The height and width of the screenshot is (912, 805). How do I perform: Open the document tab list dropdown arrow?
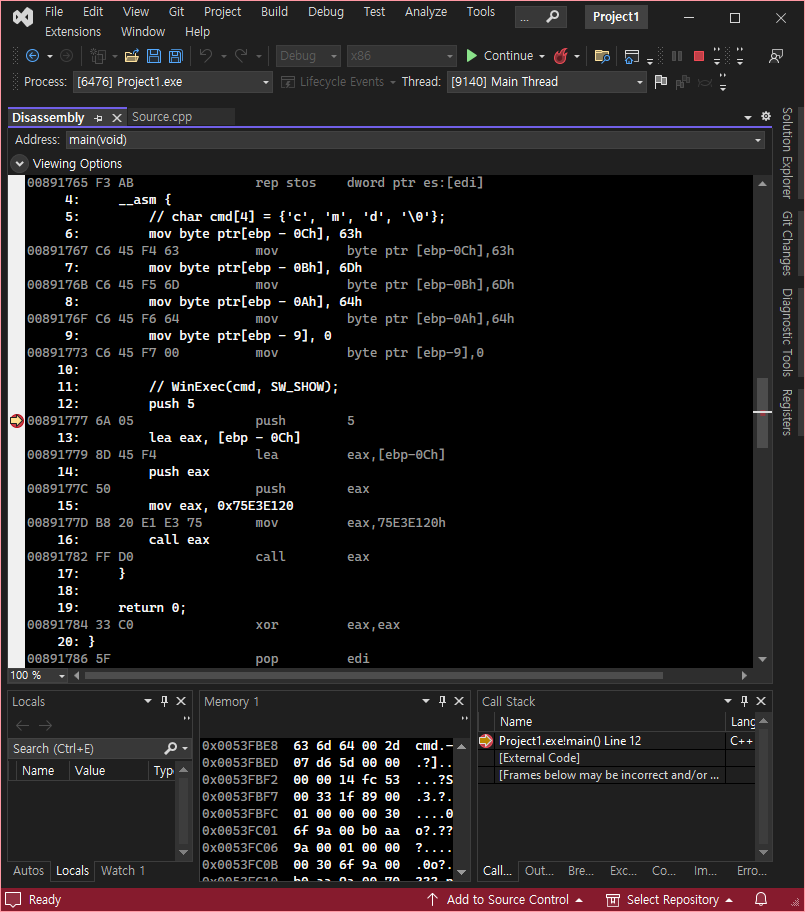click(x=748, y=117)
